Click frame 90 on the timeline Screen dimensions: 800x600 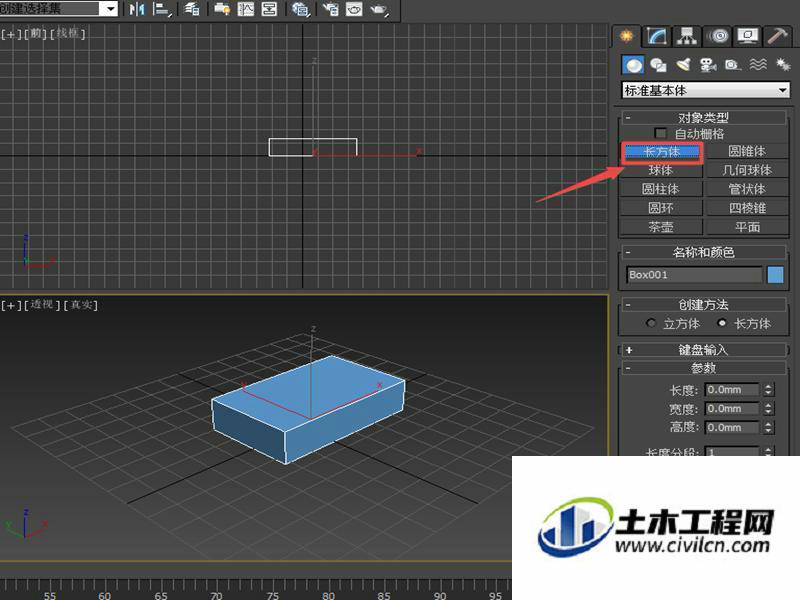[440, 595]
